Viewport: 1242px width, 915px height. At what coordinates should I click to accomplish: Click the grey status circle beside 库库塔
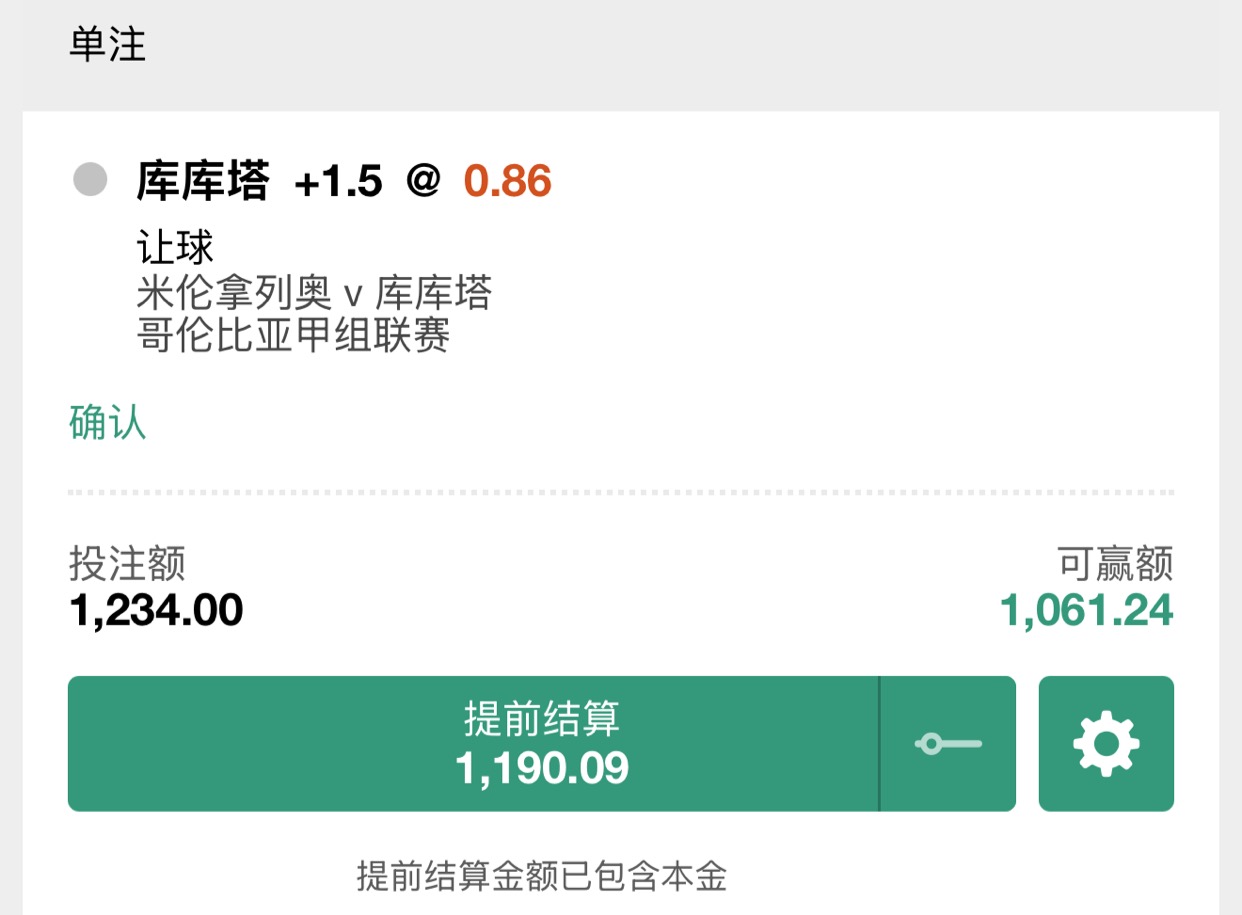coord(90,180)
